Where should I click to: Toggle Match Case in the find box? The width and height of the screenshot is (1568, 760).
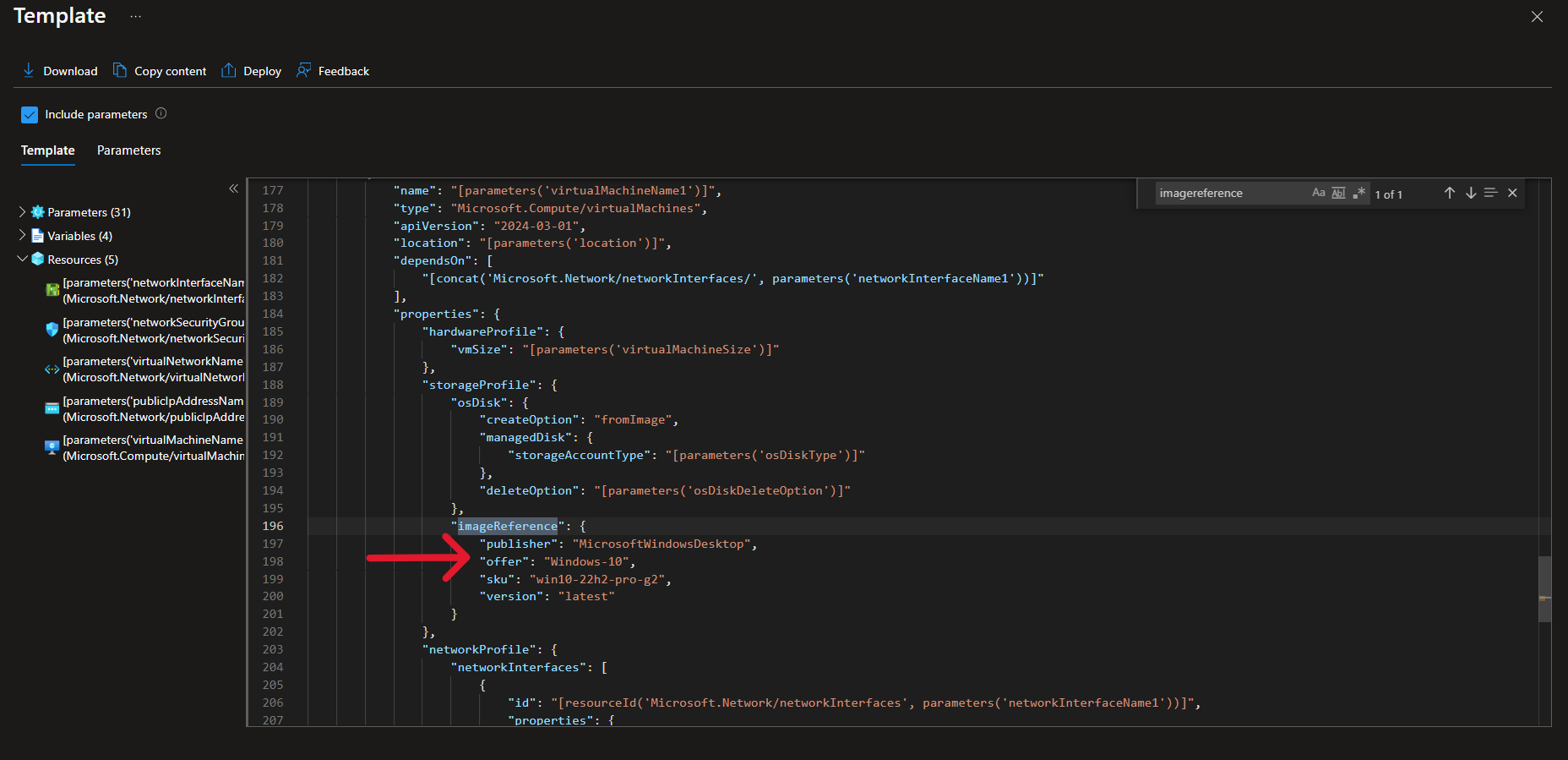(x=1318, y=193)
